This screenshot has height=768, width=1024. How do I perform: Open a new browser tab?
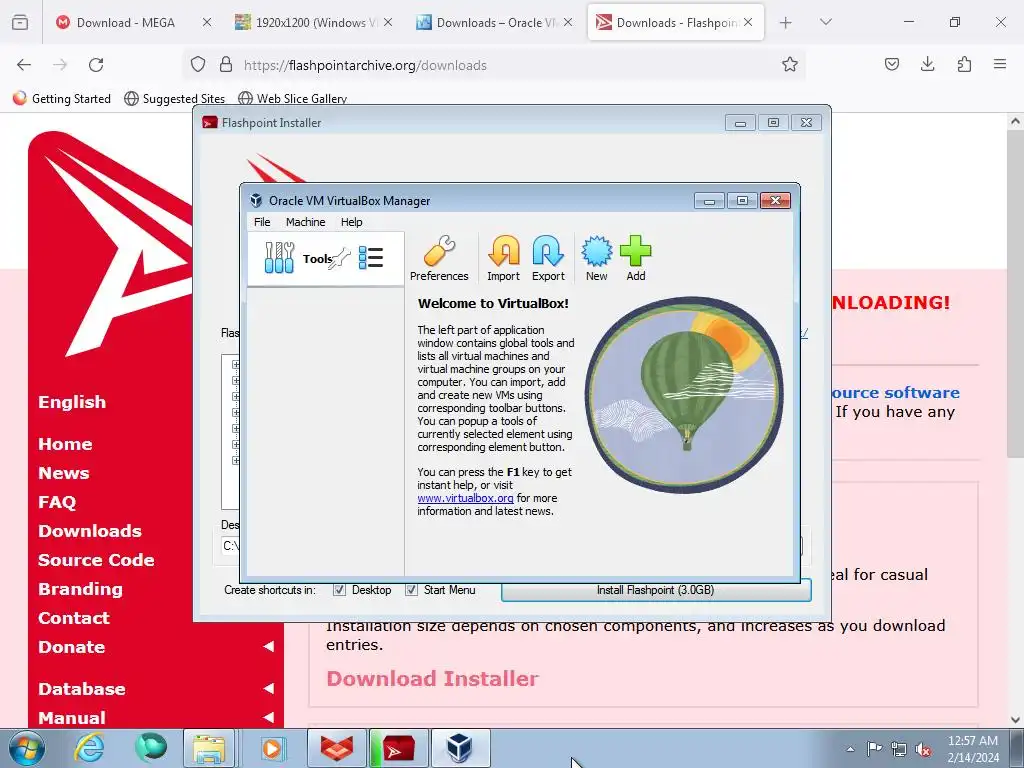pos(786,23)
